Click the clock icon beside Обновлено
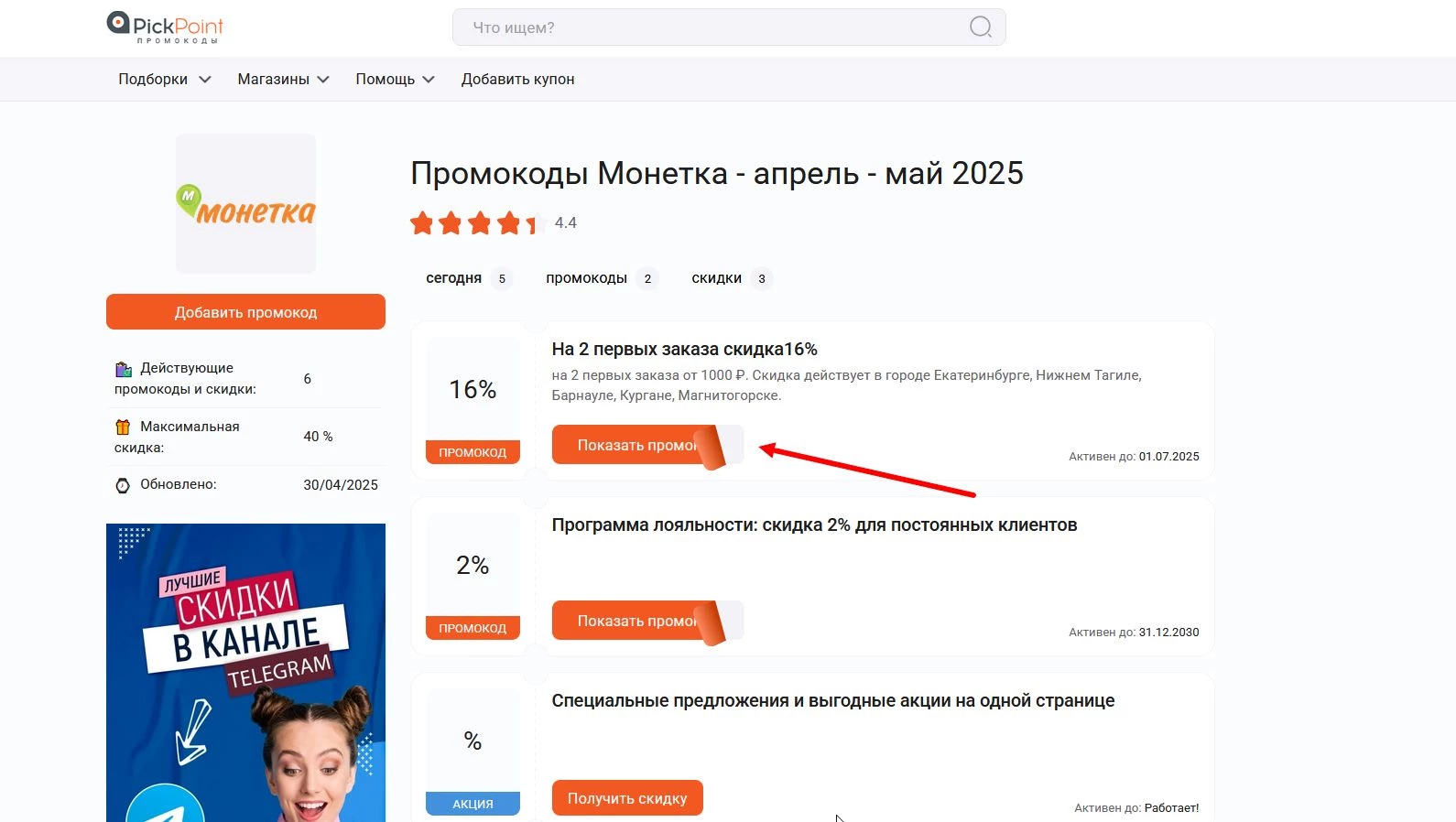Image resolution: width=1456 pixels, height=822 pixels. 123,485
